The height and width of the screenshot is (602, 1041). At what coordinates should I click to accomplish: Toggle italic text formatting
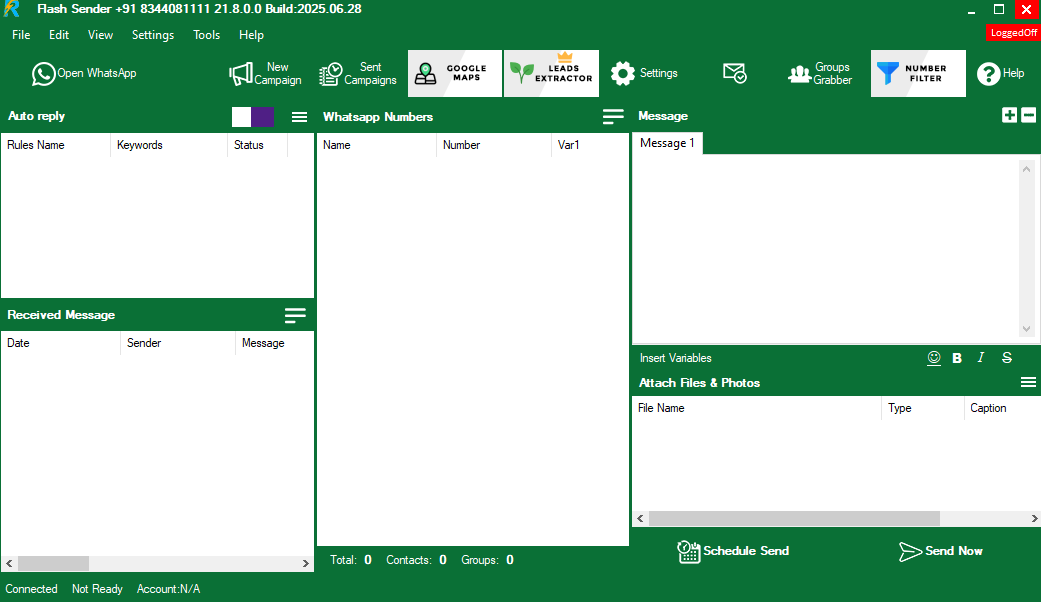point(981,358)
